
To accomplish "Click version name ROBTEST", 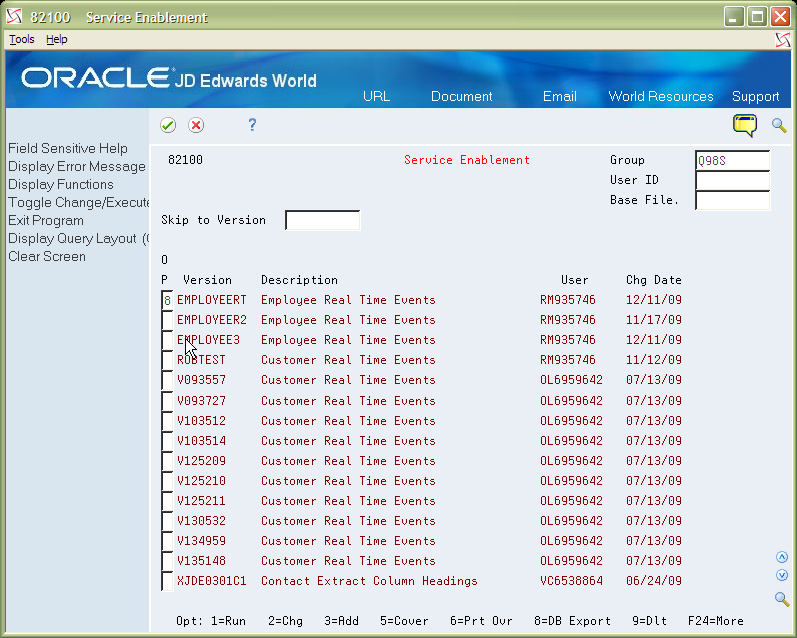I will click(x=201, y=360).
